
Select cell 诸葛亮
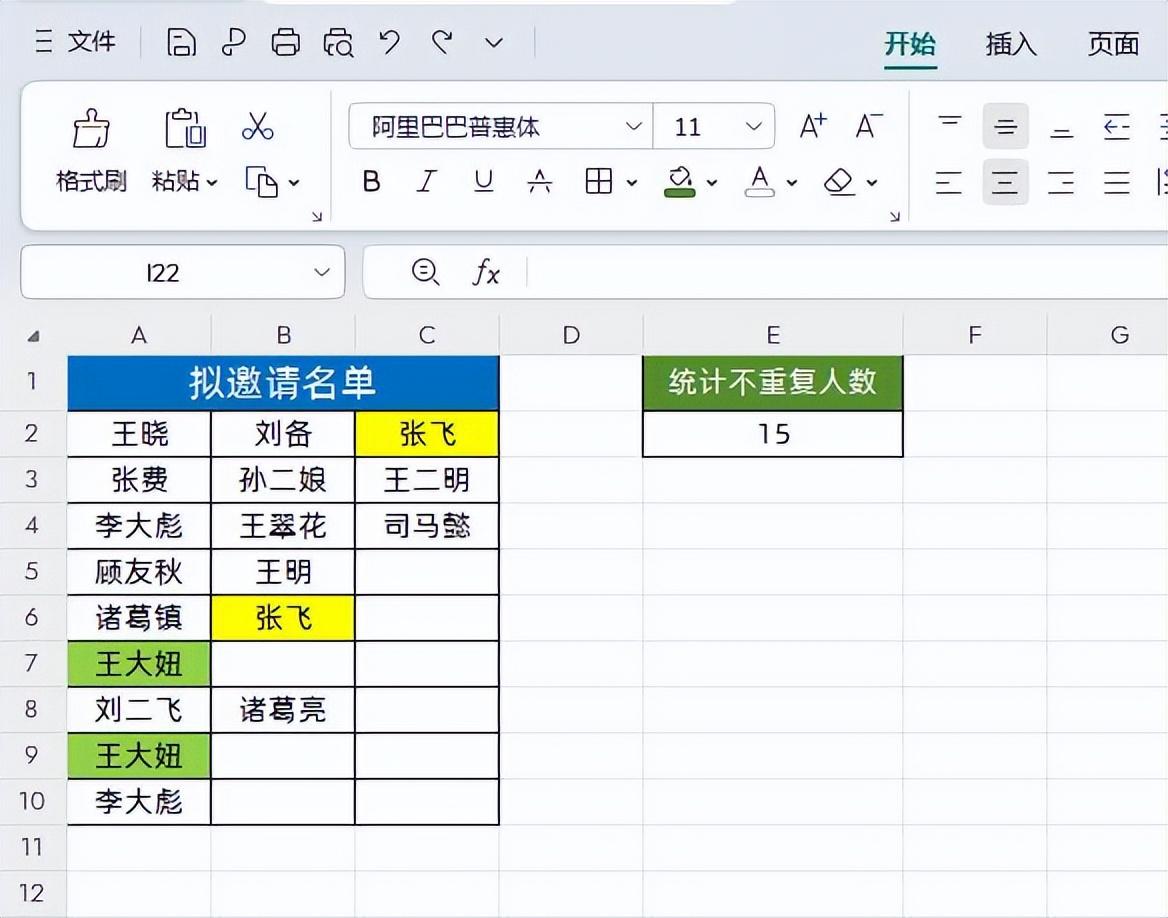[283, 709]
